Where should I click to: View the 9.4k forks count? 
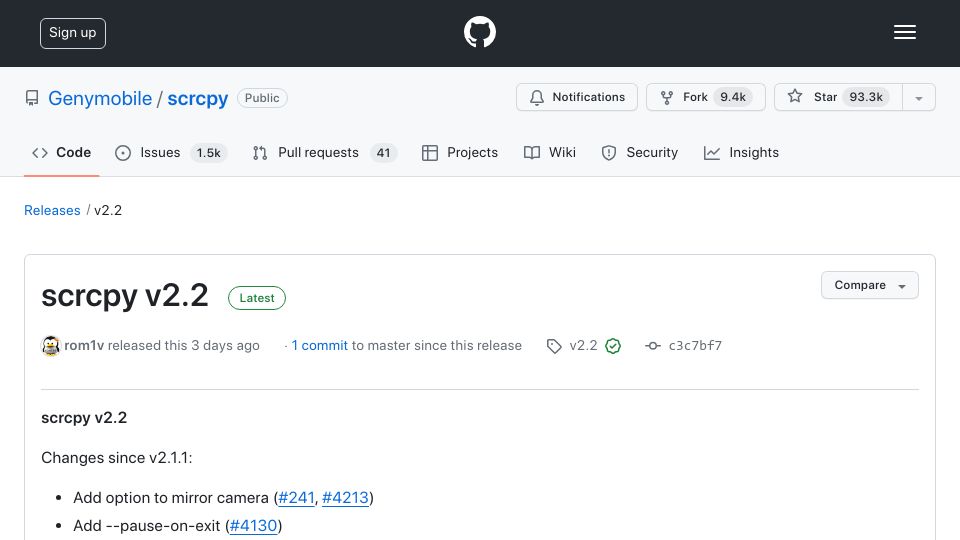coord(733,97)
